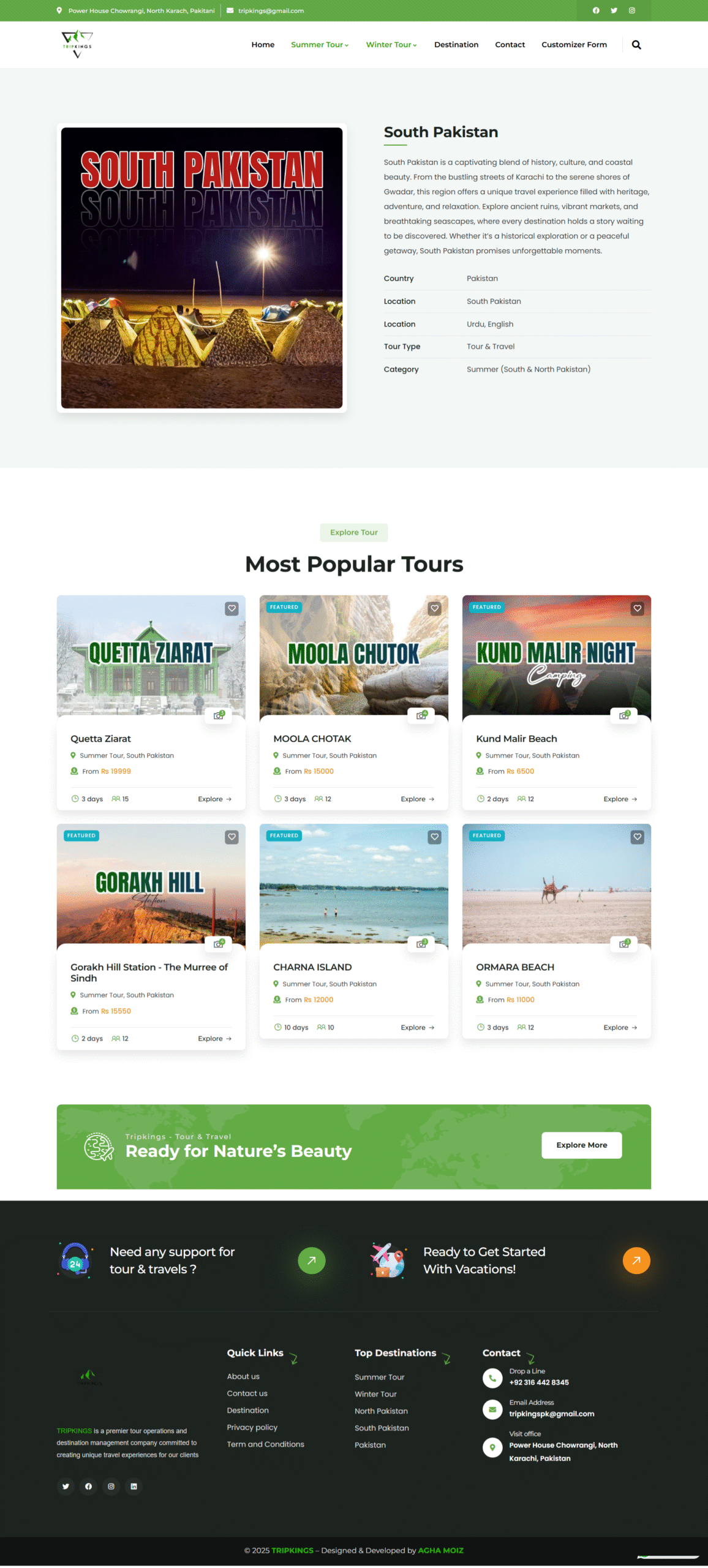
Task: Click the green arrow circle beside support text
Action: 312,1261
